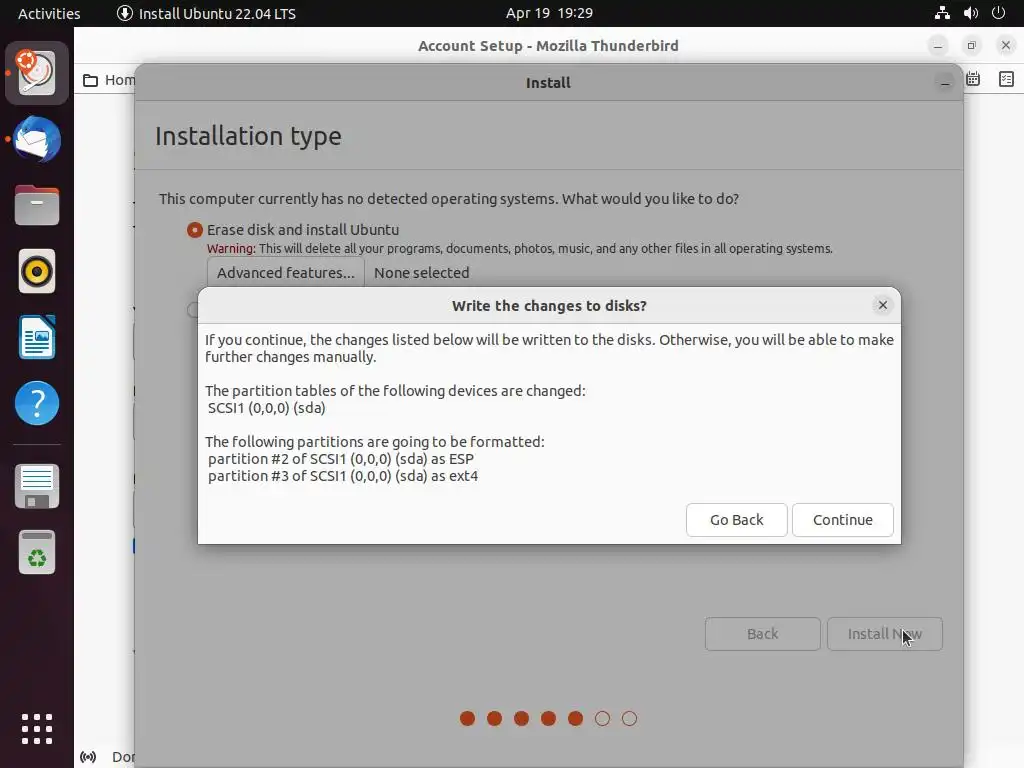Open Files manager from dock
Image resolution: width=1024 pixels, height=768 pixels.
(37, 205)
